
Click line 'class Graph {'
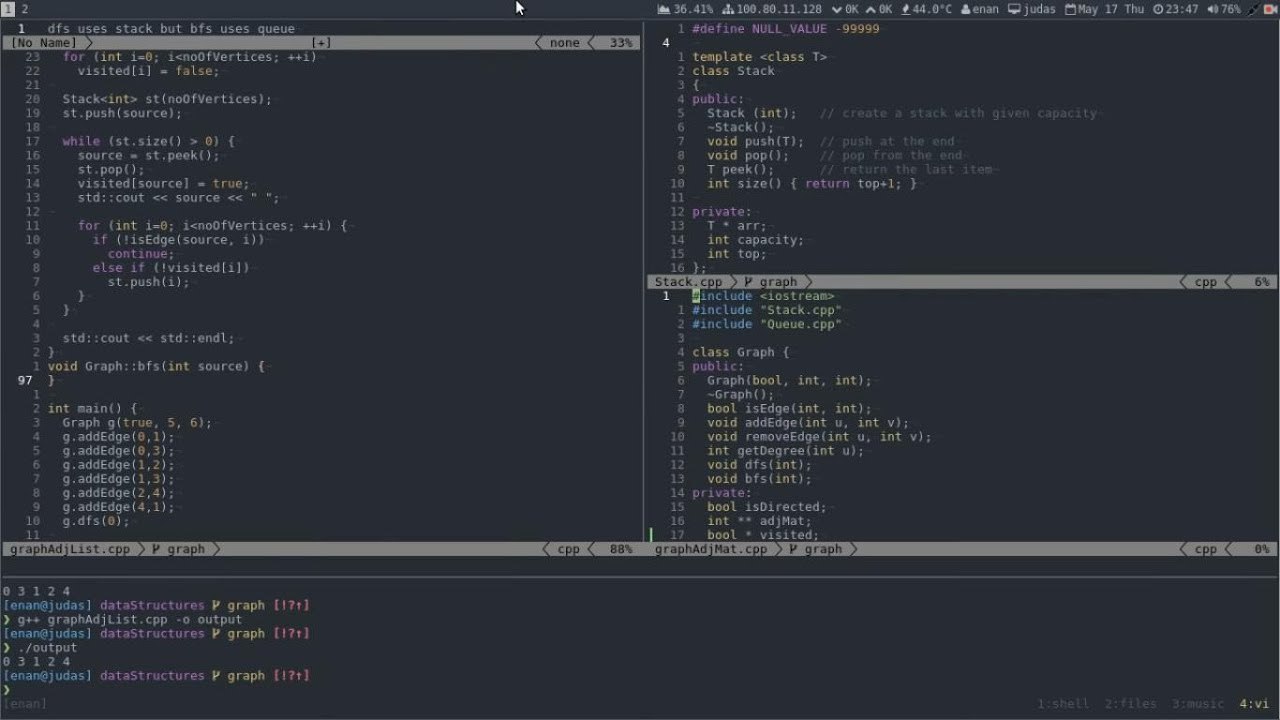741,352
